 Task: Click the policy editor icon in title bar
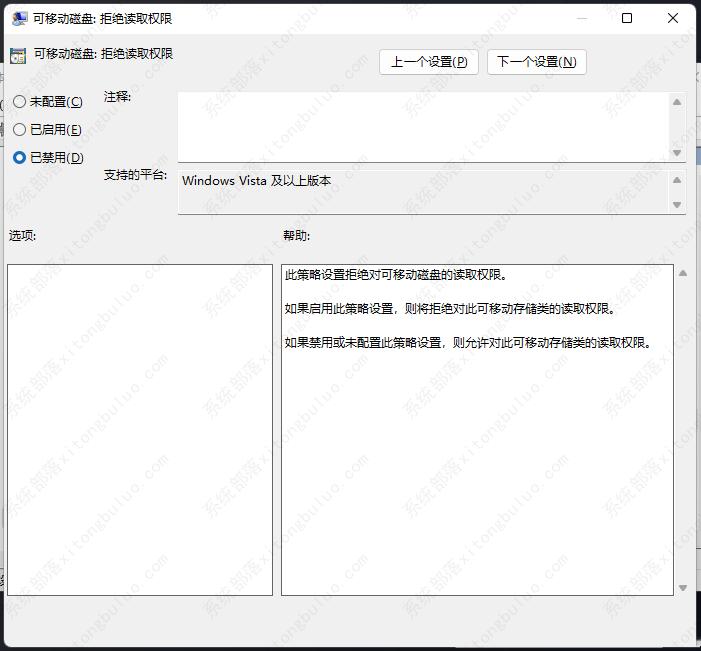point(19,18)
